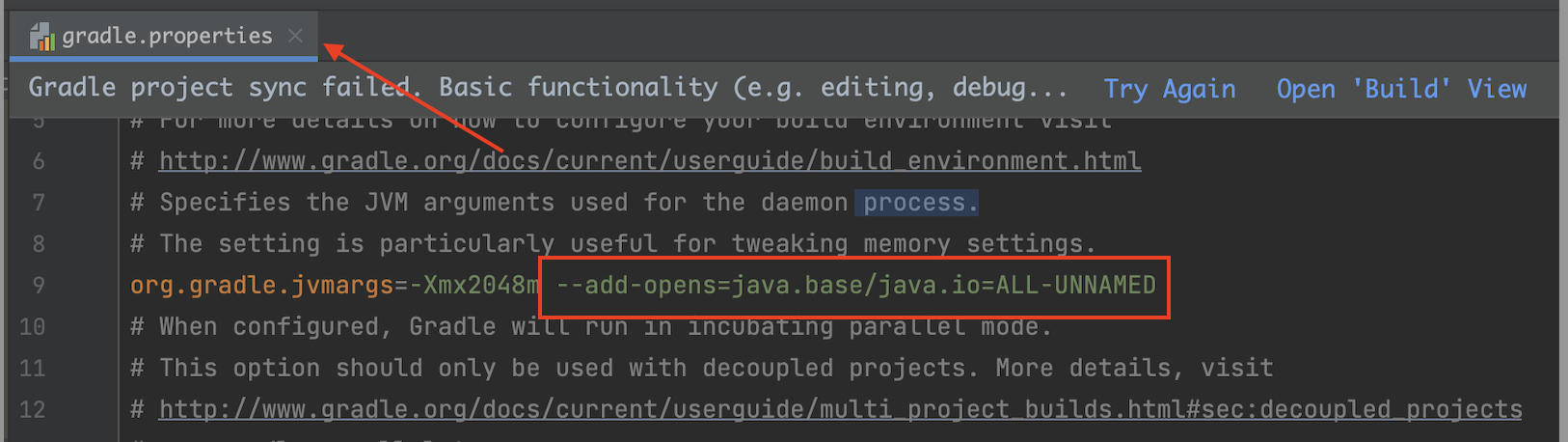Open the 'Build' View link

point(1401,89)
